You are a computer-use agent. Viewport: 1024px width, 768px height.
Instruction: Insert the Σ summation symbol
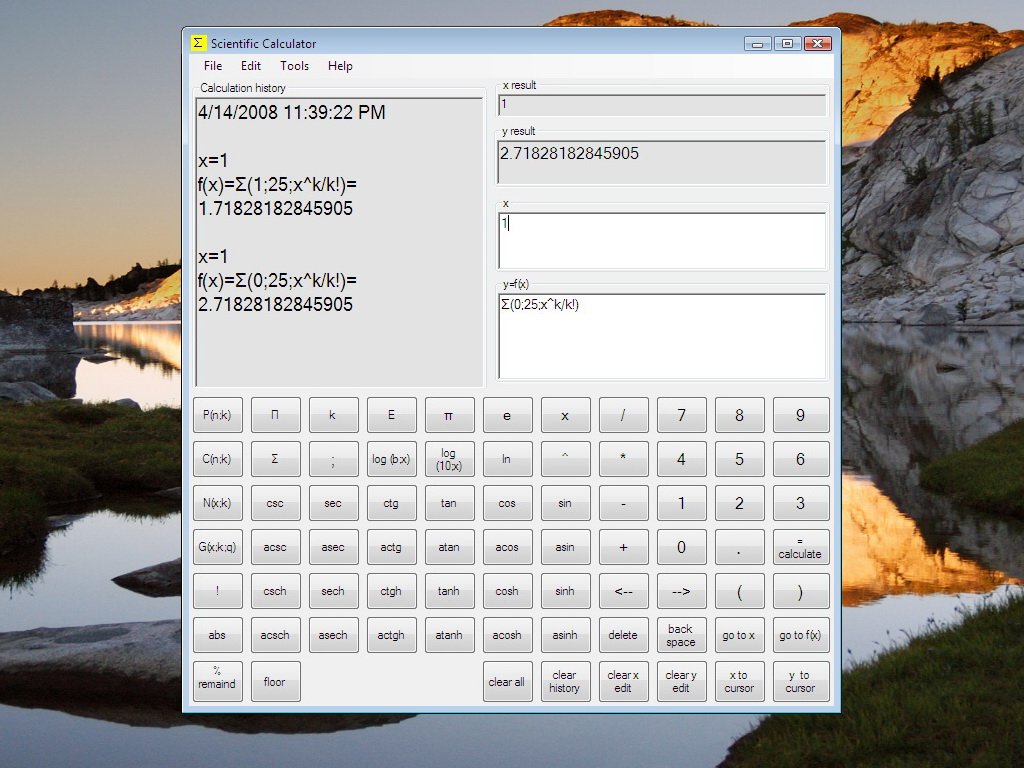tap(275, 459)
